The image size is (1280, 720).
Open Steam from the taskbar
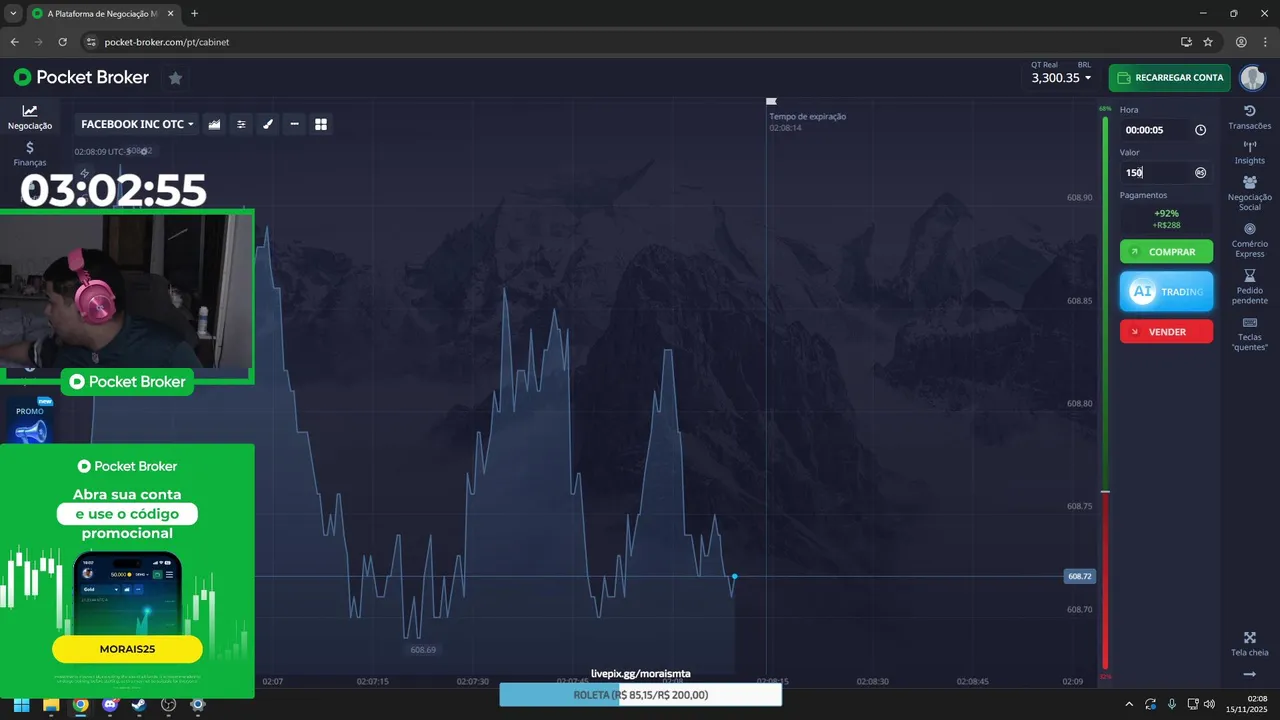pos(139,704)
